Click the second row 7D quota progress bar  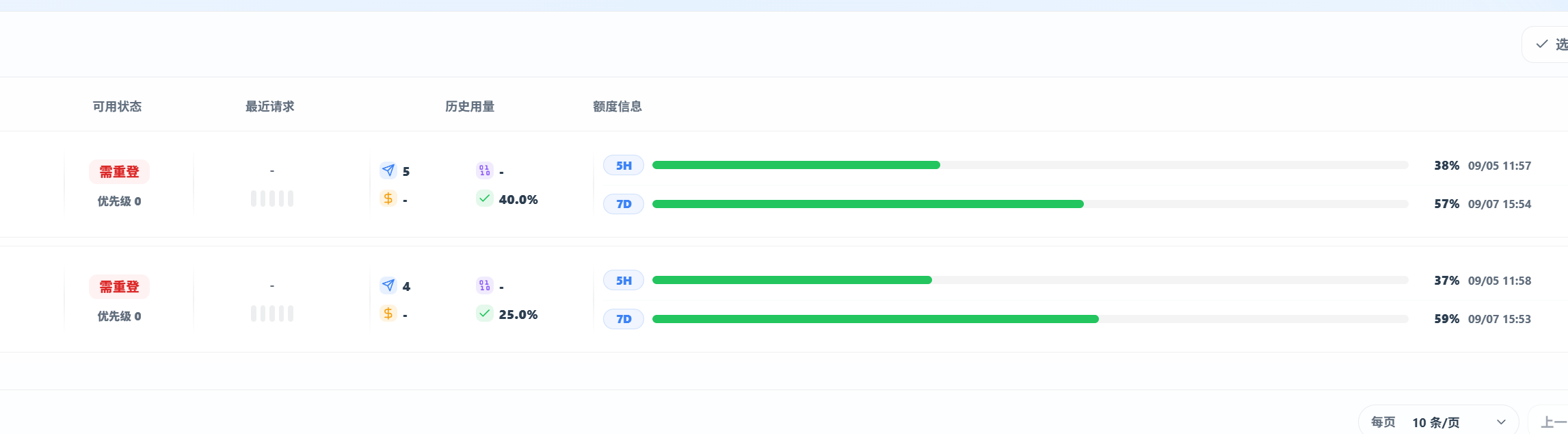tap(1030, 319)
